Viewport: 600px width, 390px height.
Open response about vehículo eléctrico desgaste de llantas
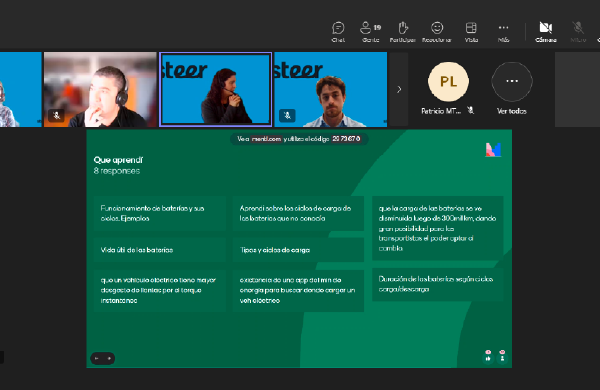point(160,290)
